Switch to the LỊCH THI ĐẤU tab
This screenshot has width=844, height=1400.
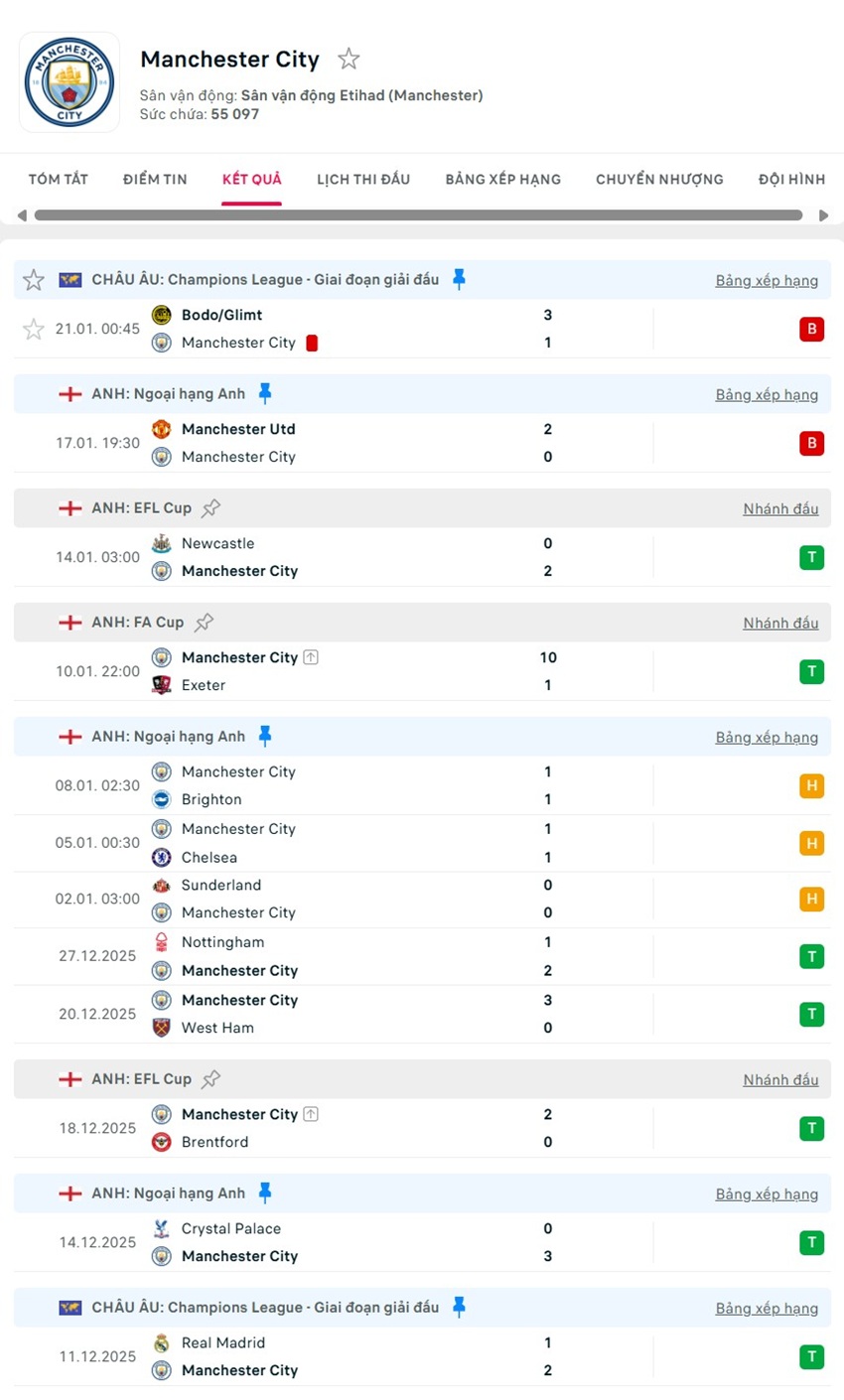[x=363, y=179]
